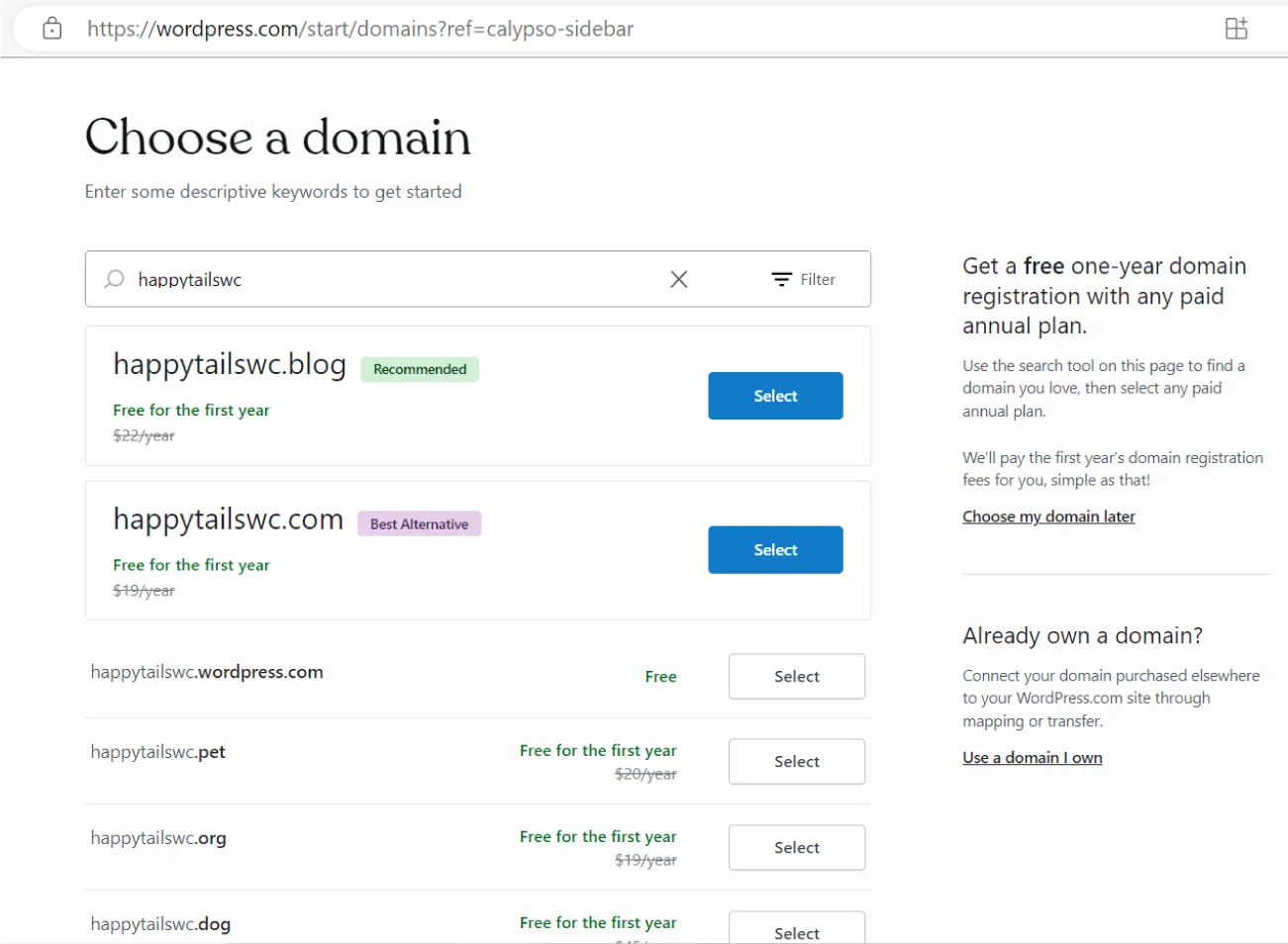Select the happytailswc.org domain
The width and height of the screenshot is (1288, 944).
796,847
